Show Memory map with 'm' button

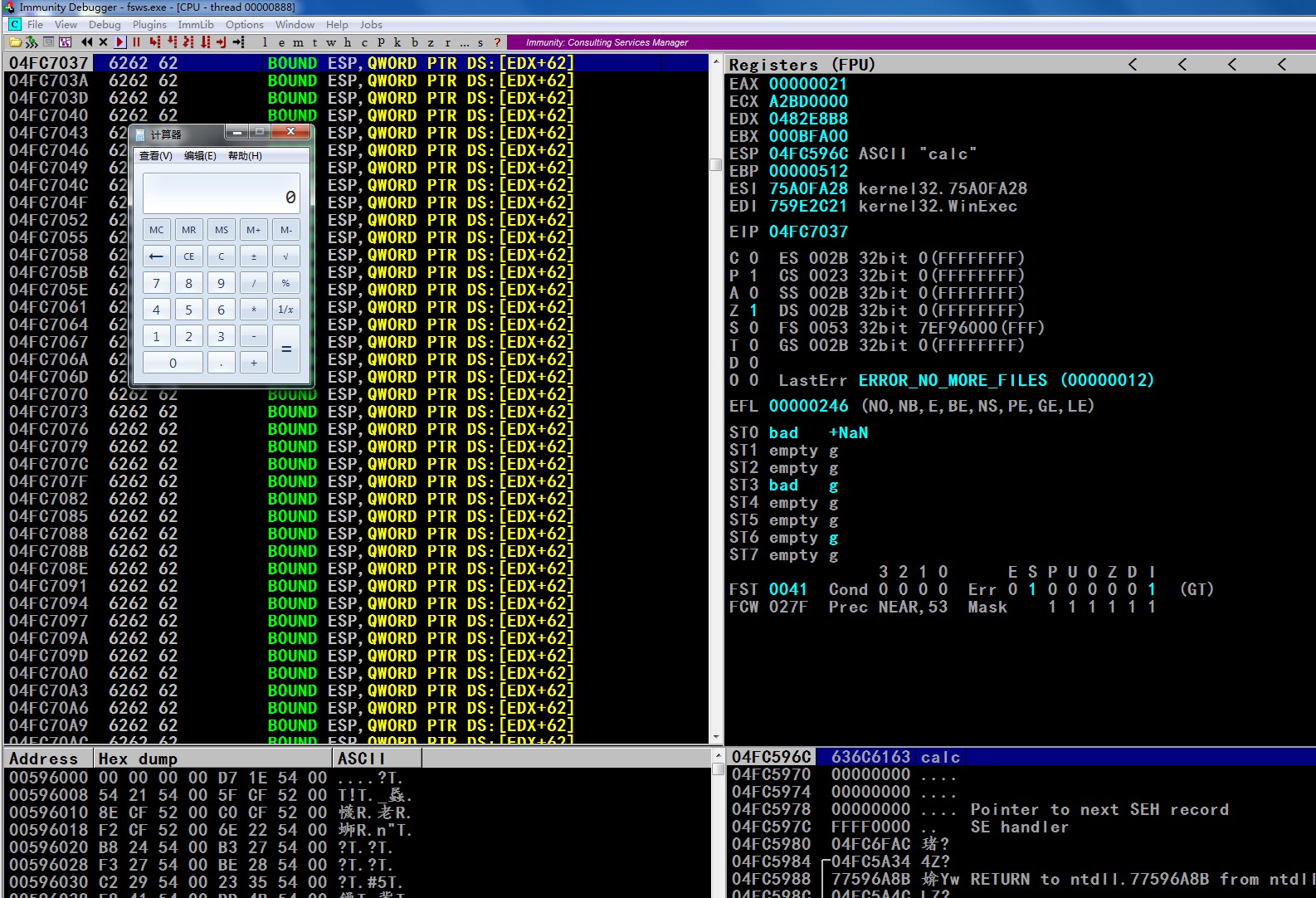coord(298,42)
